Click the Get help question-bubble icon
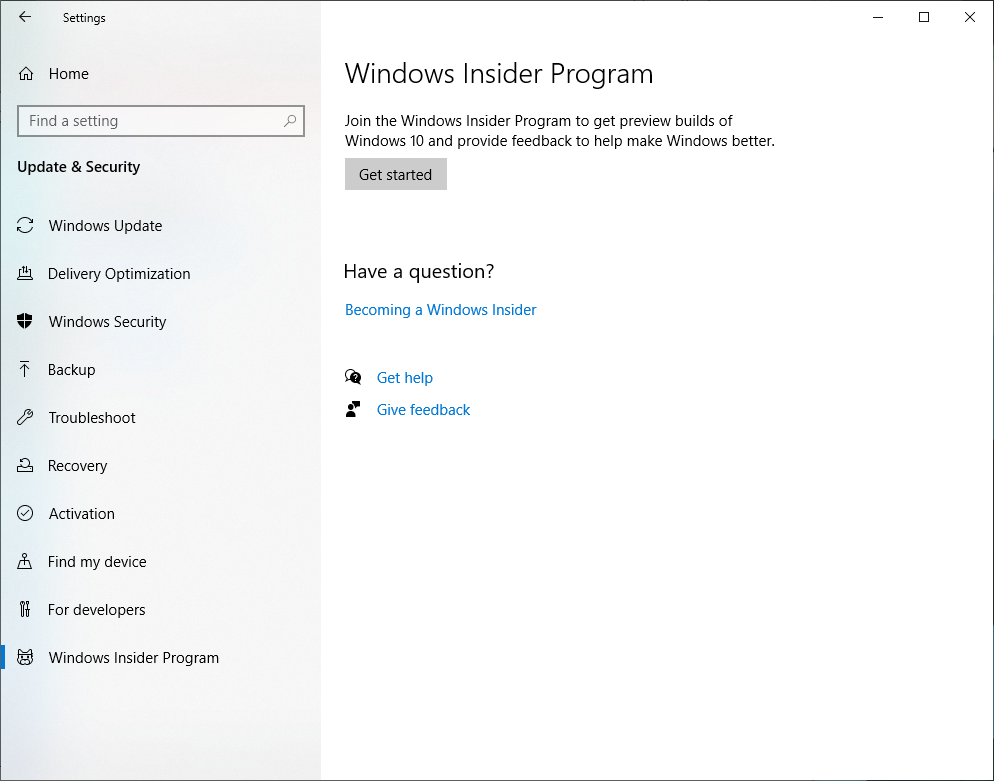Screen dimensions: 994x781 coord(353,377)
